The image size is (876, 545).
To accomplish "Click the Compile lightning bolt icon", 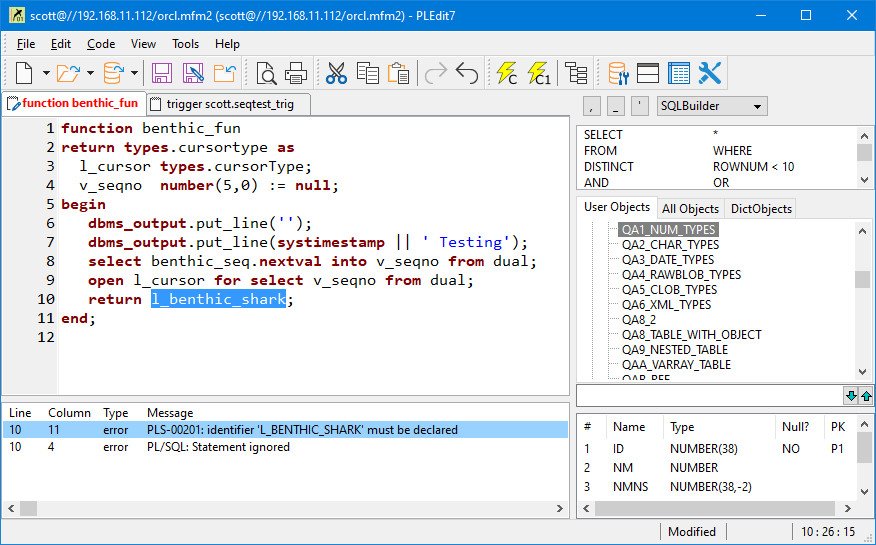I will [506, 73].
